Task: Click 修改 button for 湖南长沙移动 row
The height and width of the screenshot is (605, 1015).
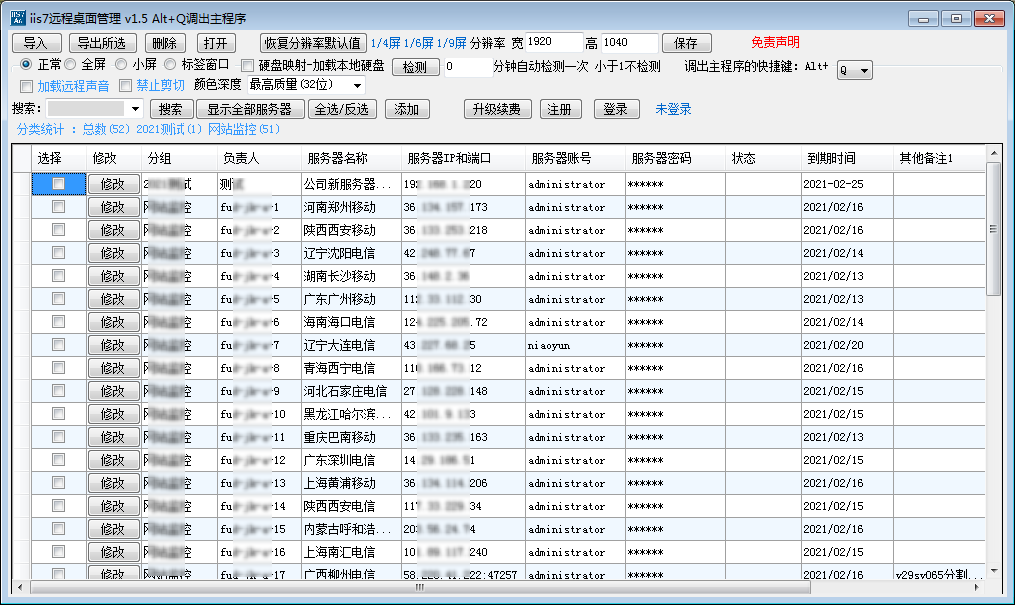Action: point(113,276)
